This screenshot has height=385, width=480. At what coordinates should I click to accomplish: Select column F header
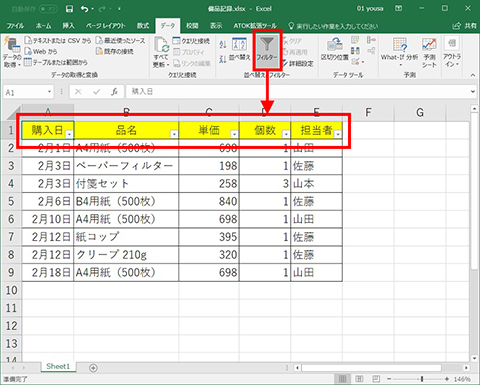[x=368, y=112]
